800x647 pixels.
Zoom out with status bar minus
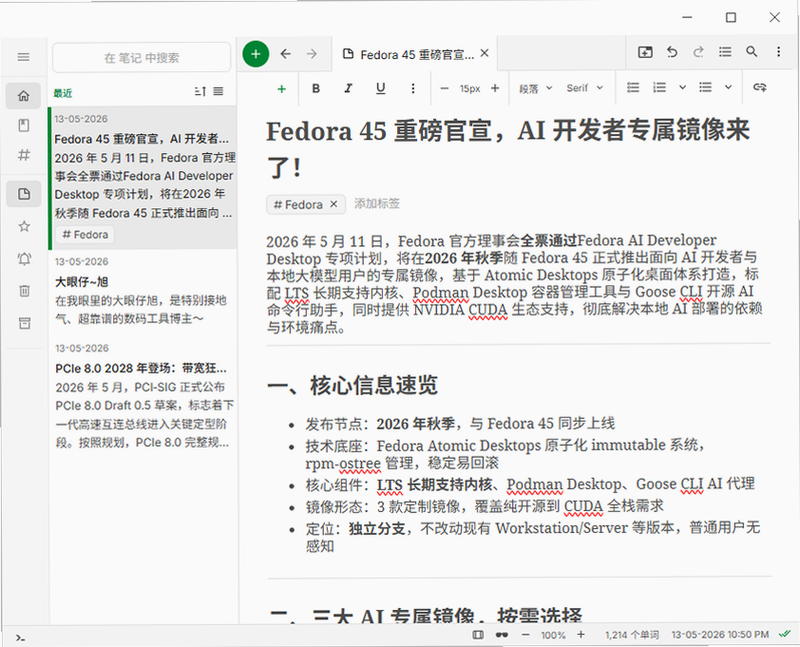pyautogui.click(x=526, y=635)
